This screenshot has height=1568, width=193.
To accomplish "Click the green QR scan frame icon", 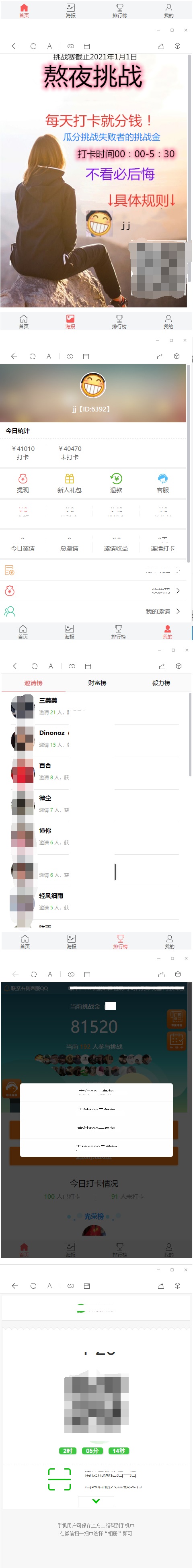I will (60, 1478).
